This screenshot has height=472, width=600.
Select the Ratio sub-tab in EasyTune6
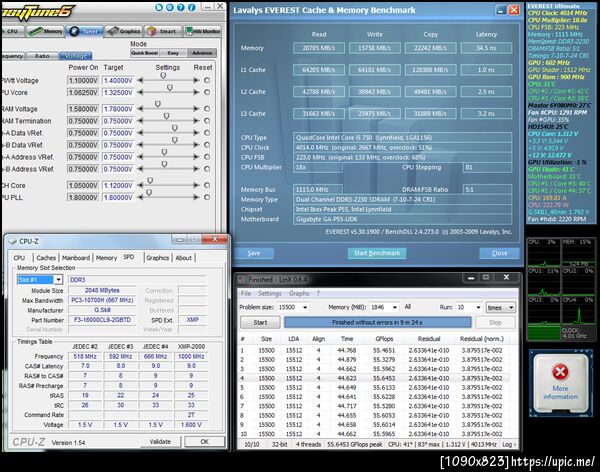[x=42, y=56]
